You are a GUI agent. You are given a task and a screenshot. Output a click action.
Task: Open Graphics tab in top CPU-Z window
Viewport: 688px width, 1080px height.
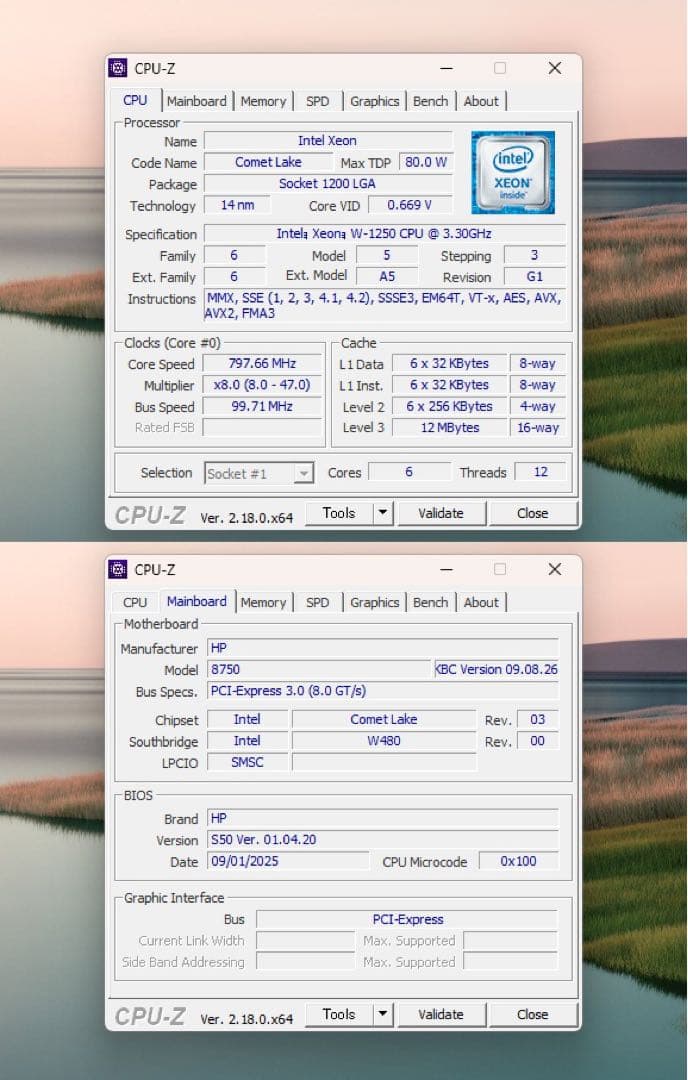(375, 101)
